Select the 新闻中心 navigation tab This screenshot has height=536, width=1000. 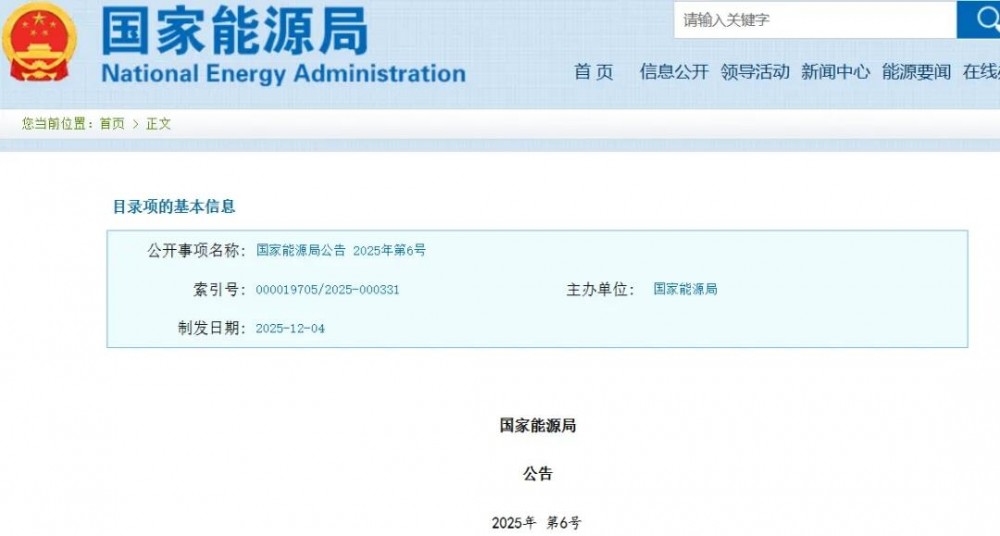(x=836, y=72)
